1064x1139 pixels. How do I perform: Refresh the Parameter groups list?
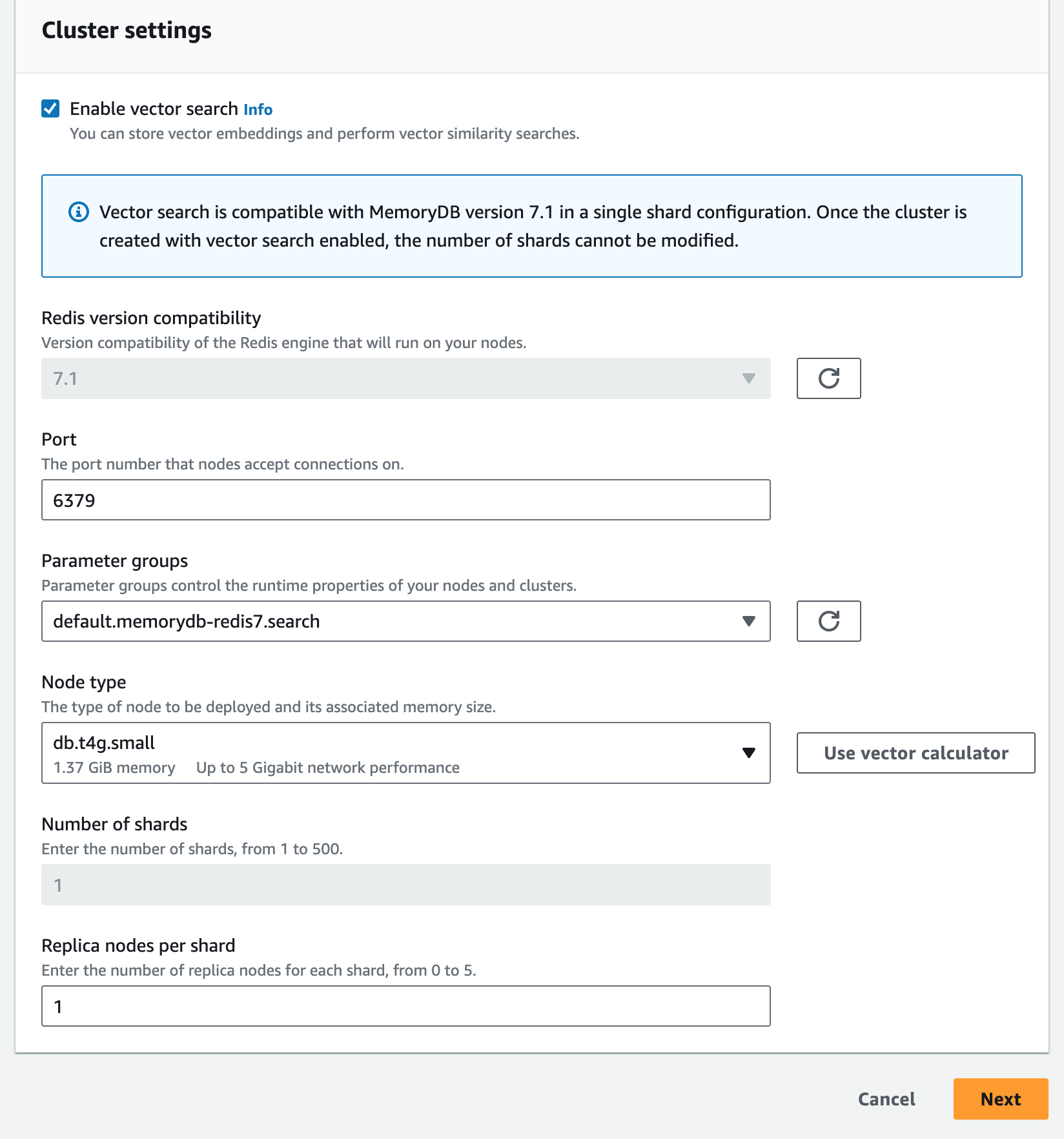pos(828,621)
